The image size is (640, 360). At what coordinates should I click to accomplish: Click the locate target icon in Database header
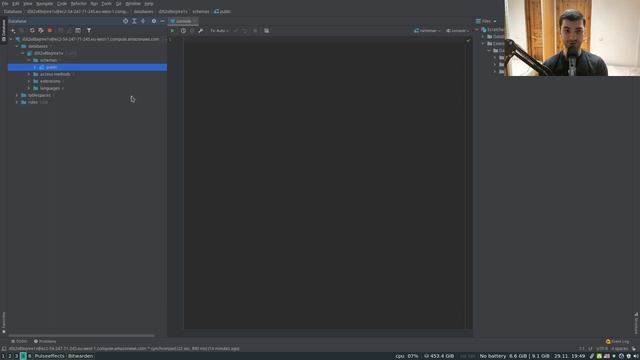(x=125, y=21)
